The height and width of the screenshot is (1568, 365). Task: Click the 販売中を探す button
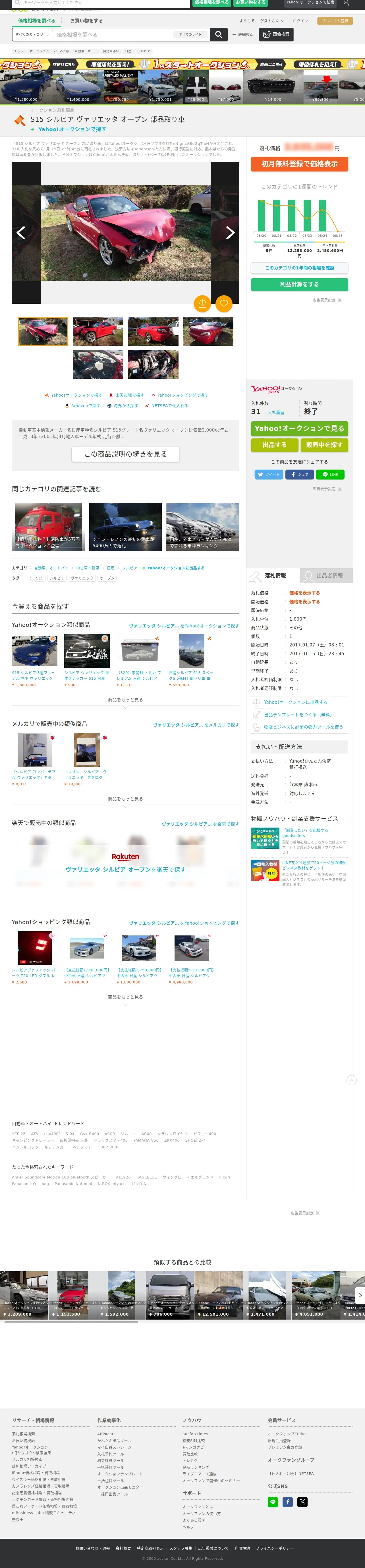point(324,445)
